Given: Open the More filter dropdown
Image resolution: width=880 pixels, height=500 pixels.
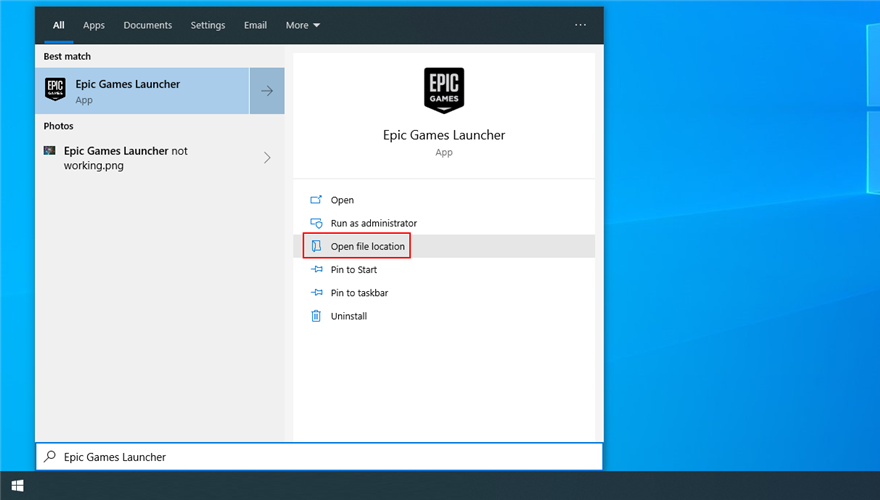Looking at the screenshot, I should click(302, 25).
